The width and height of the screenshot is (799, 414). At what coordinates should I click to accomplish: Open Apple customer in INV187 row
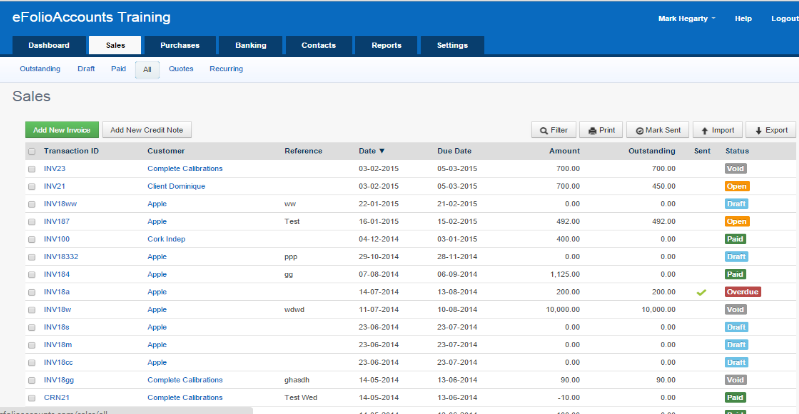pyautogui.click(x=157, y=222)
